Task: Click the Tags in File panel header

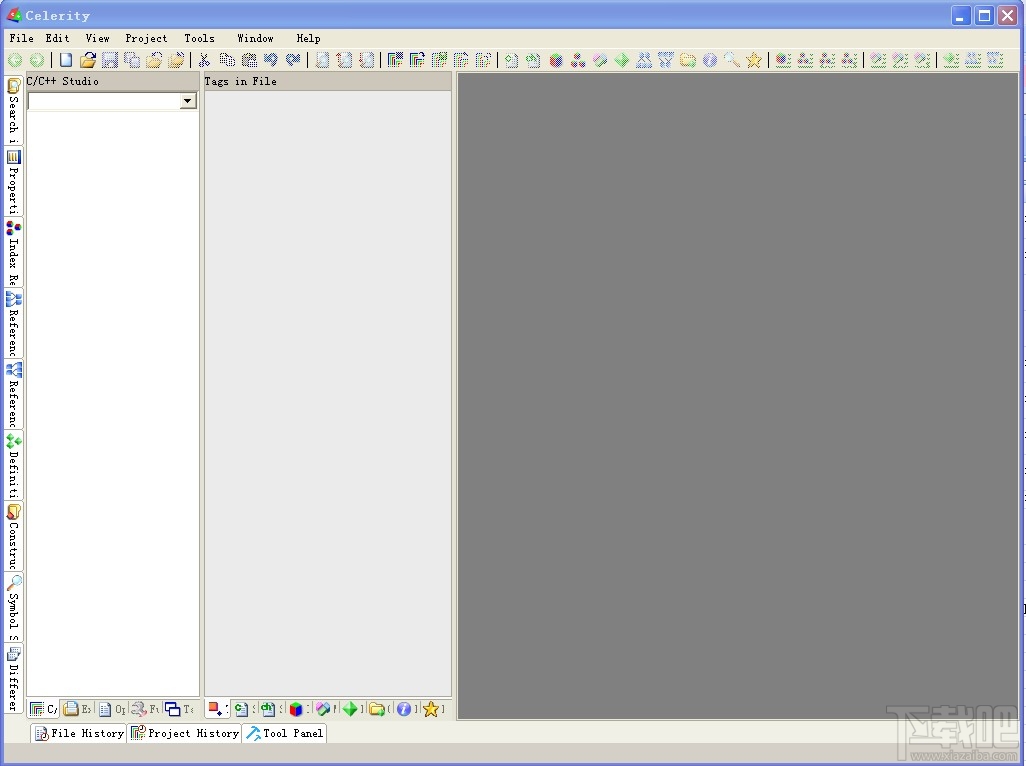Action: (x=327, y=81)
